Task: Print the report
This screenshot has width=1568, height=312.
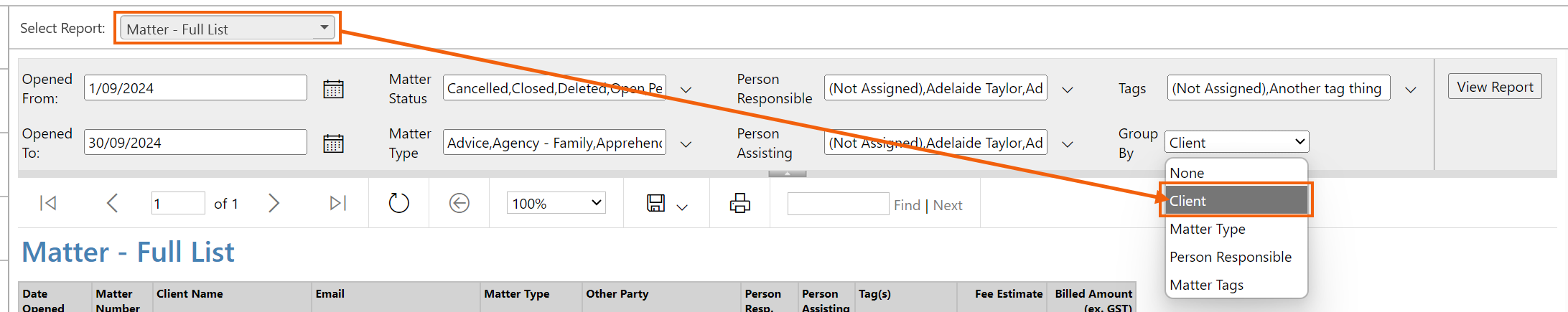Action: pyautogui.click(x=740, y=204)
